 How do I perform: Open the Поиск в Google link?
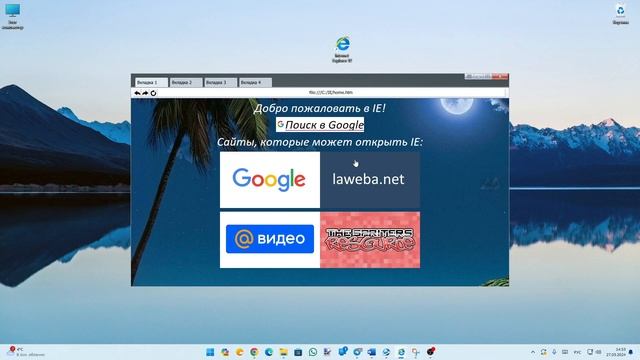point(320,125)
